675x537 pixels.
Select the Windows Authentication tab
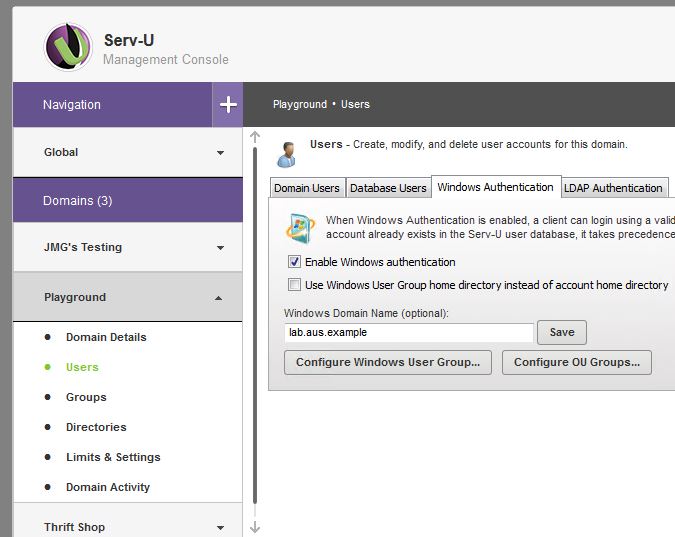(x=495, y=187)
